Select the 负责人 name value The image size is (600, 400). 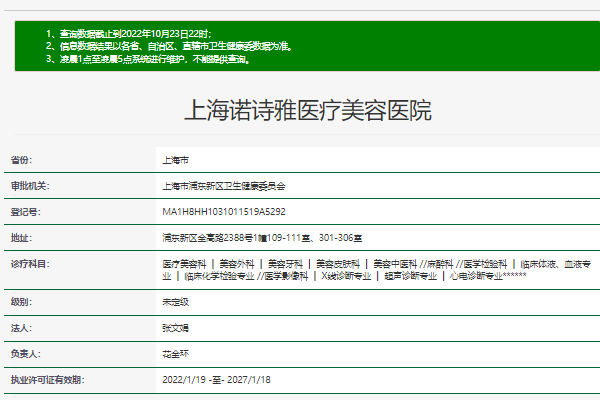click(x=176, y=354)
